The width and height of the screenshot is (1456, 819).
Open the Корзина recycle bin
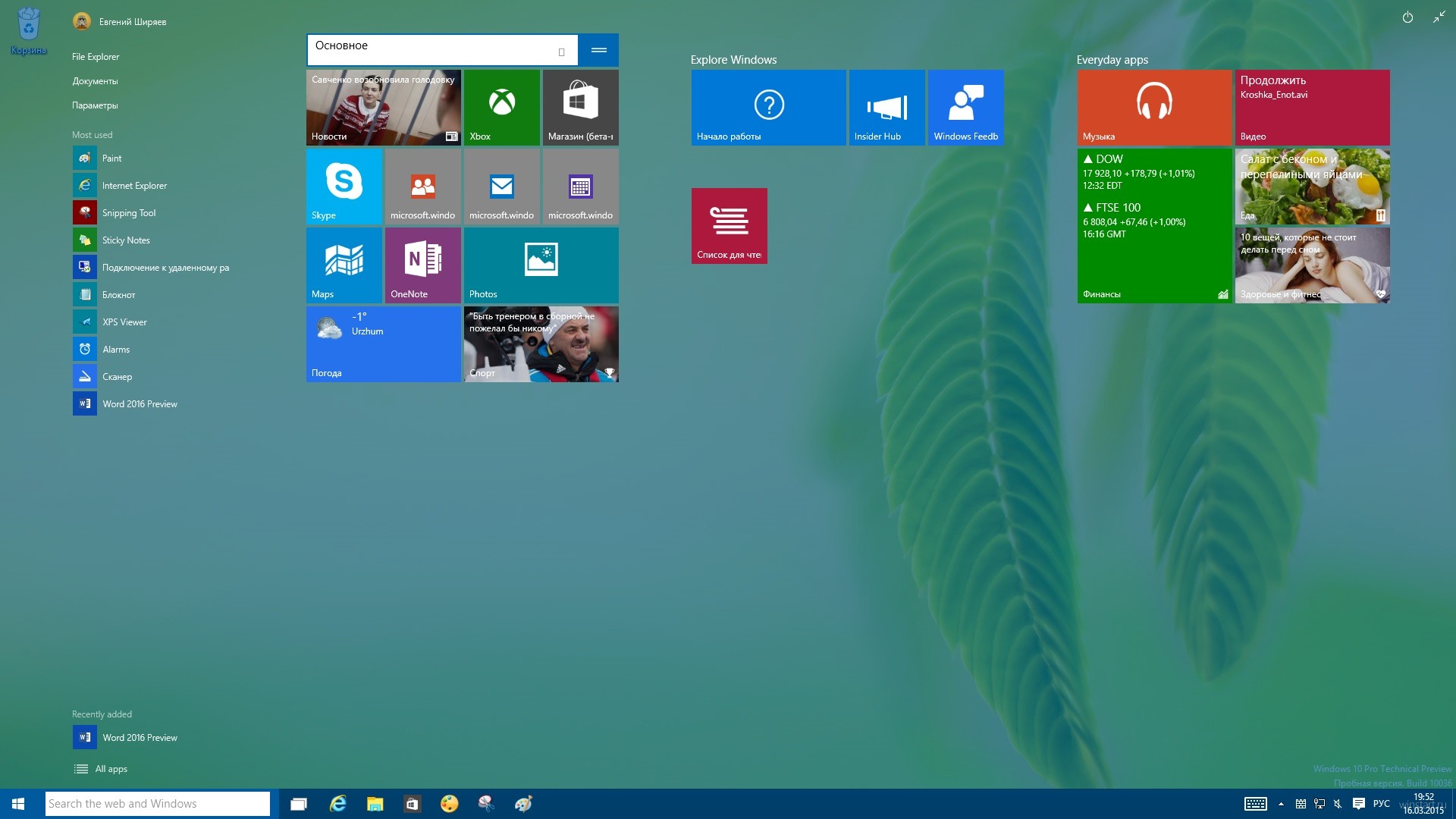tap(28, 32)
